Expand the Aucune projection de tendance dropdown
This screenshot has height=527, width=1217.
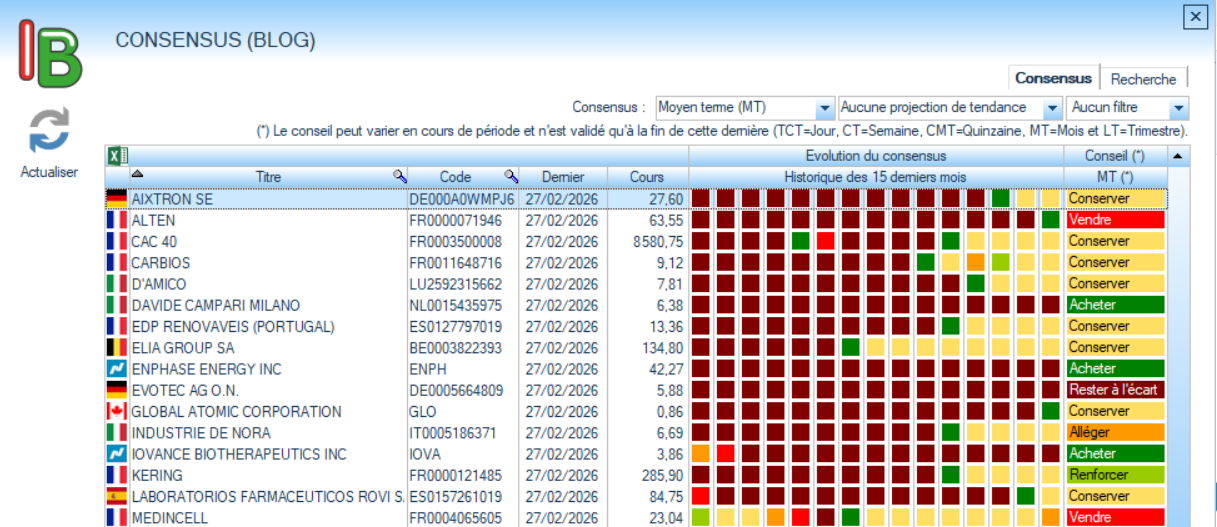1051,108
